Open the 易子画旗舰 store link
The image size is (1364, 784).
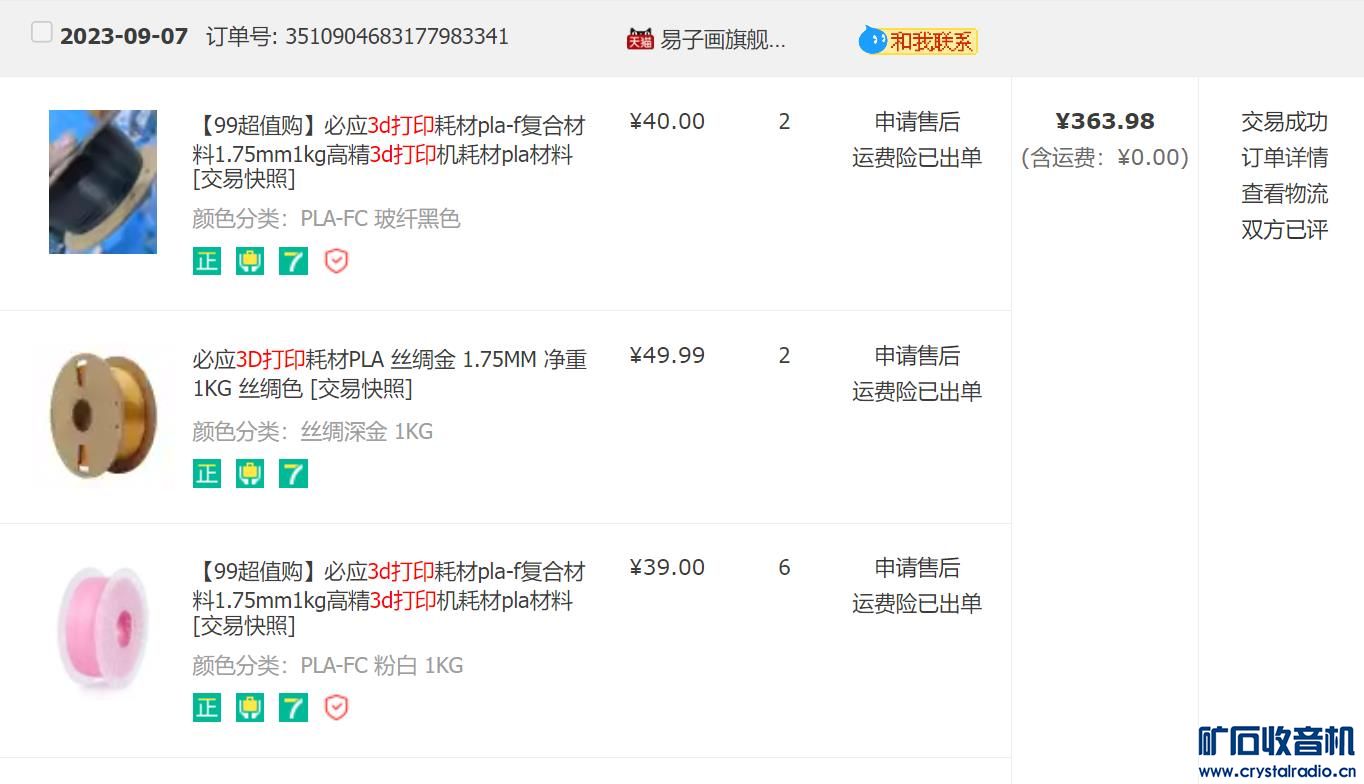point(723,40)
